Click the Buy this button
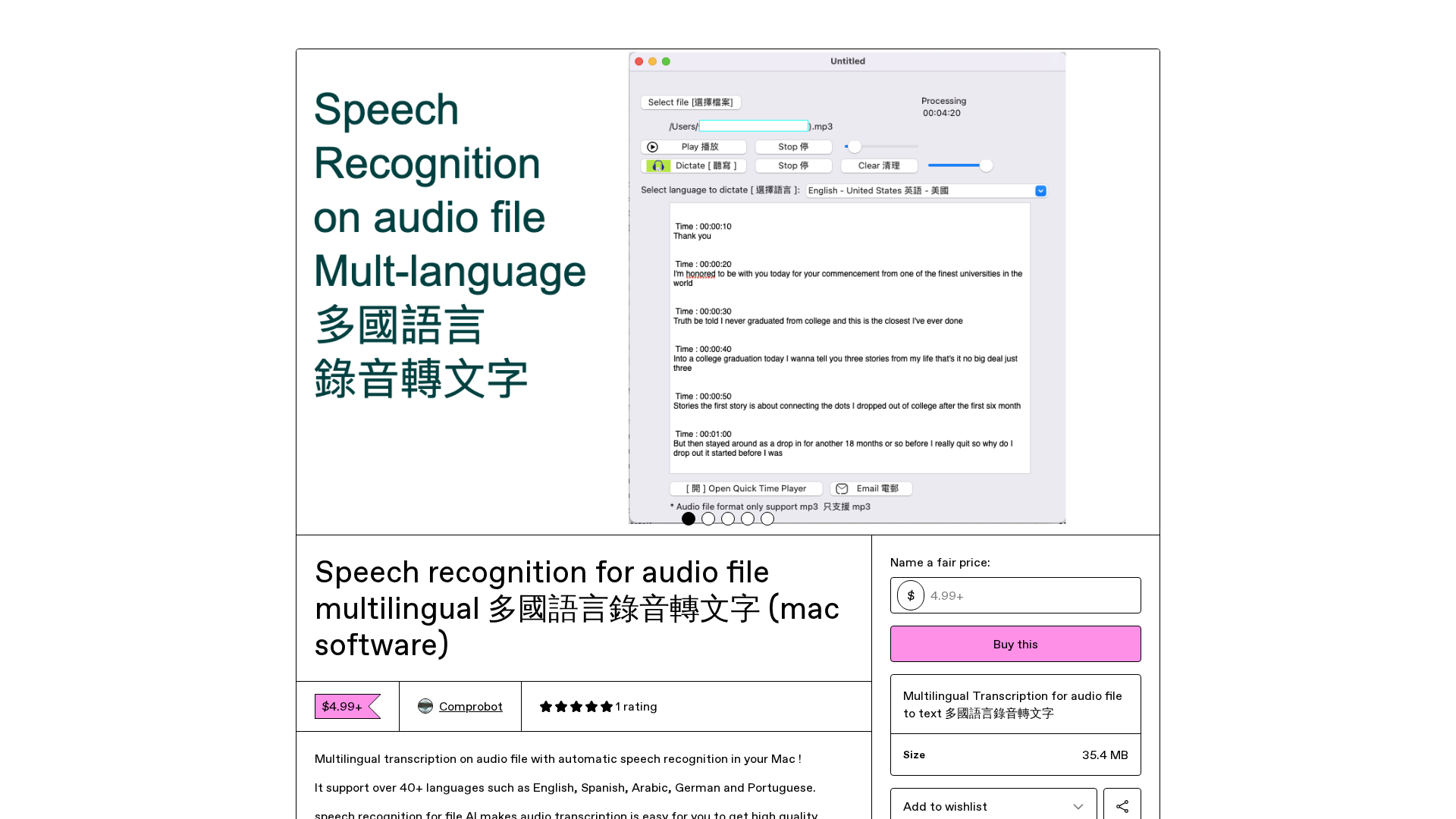1456x819 pixels. 1015,644
